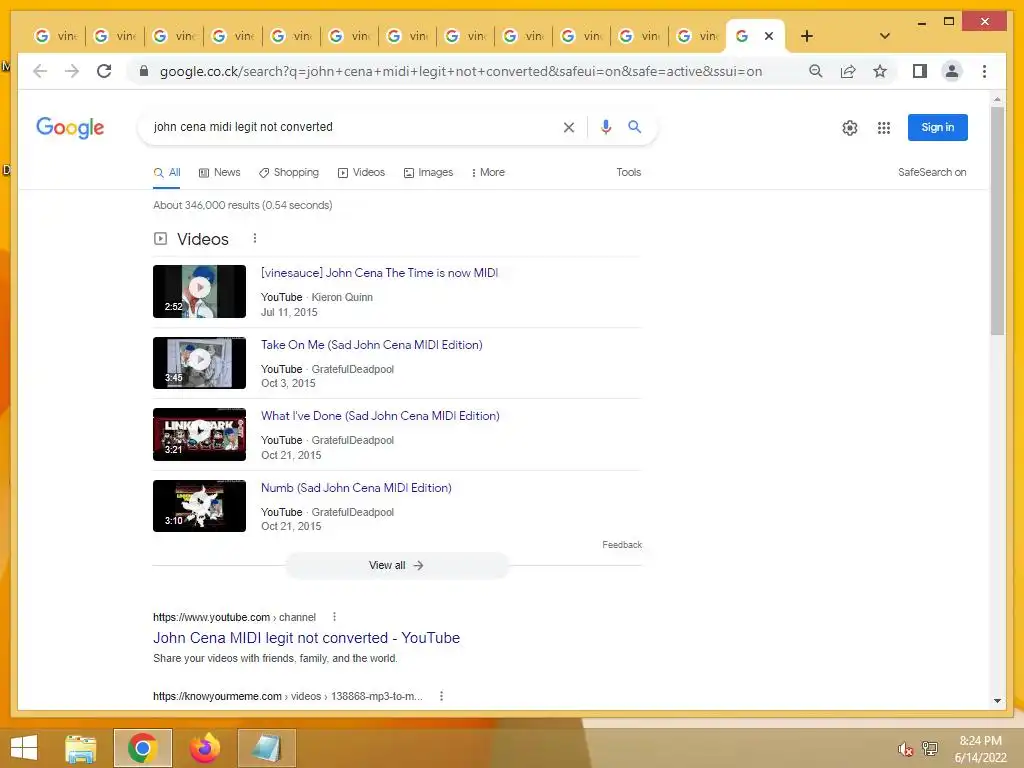Share this page using the share icon
Image resolution: width=1024 pixels, height=768 pixels.
coord(848,71)
